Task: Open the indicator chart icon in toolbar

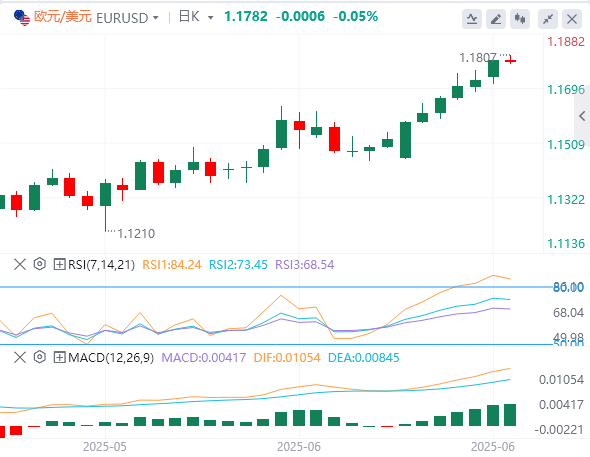Action: point(472,18)
